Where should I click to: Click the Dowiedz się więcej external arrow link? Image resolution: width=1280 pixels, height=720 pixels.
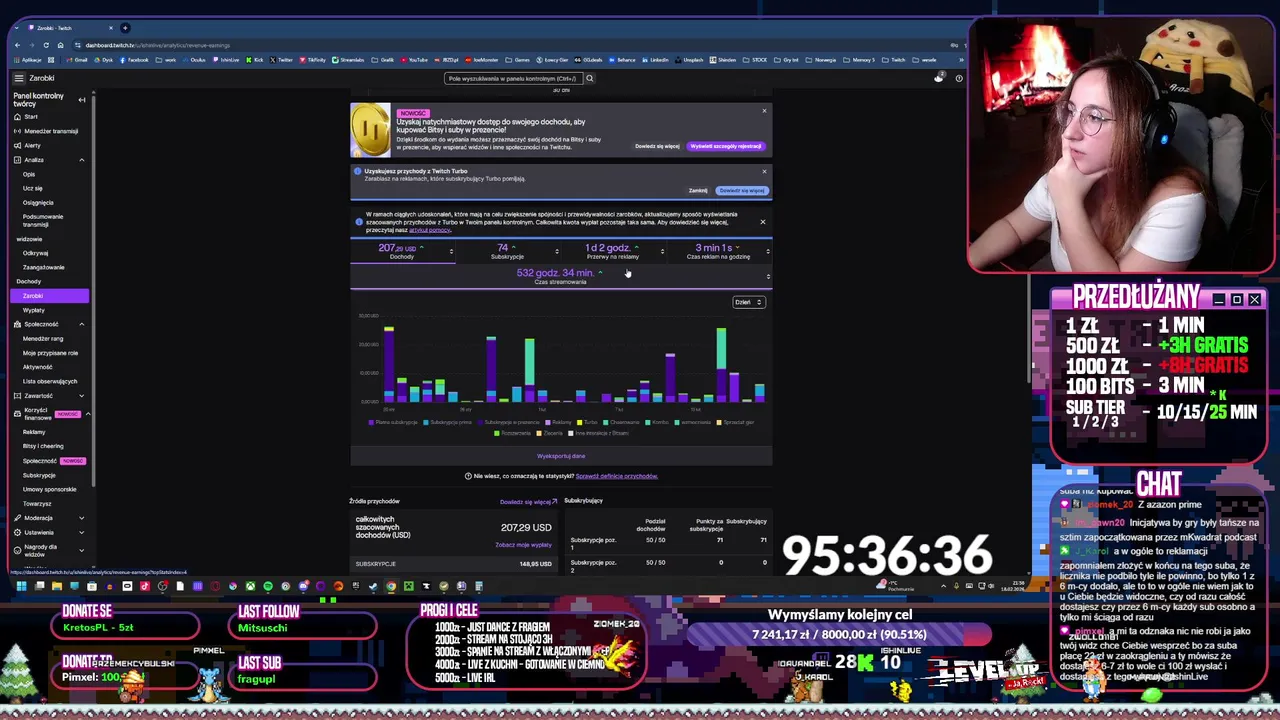tap(528, 502)
